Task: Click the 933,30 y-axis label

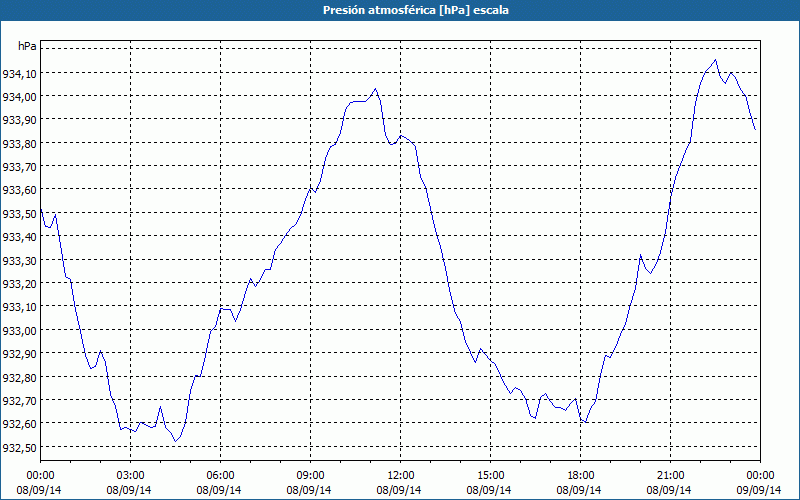Action: 19,261
